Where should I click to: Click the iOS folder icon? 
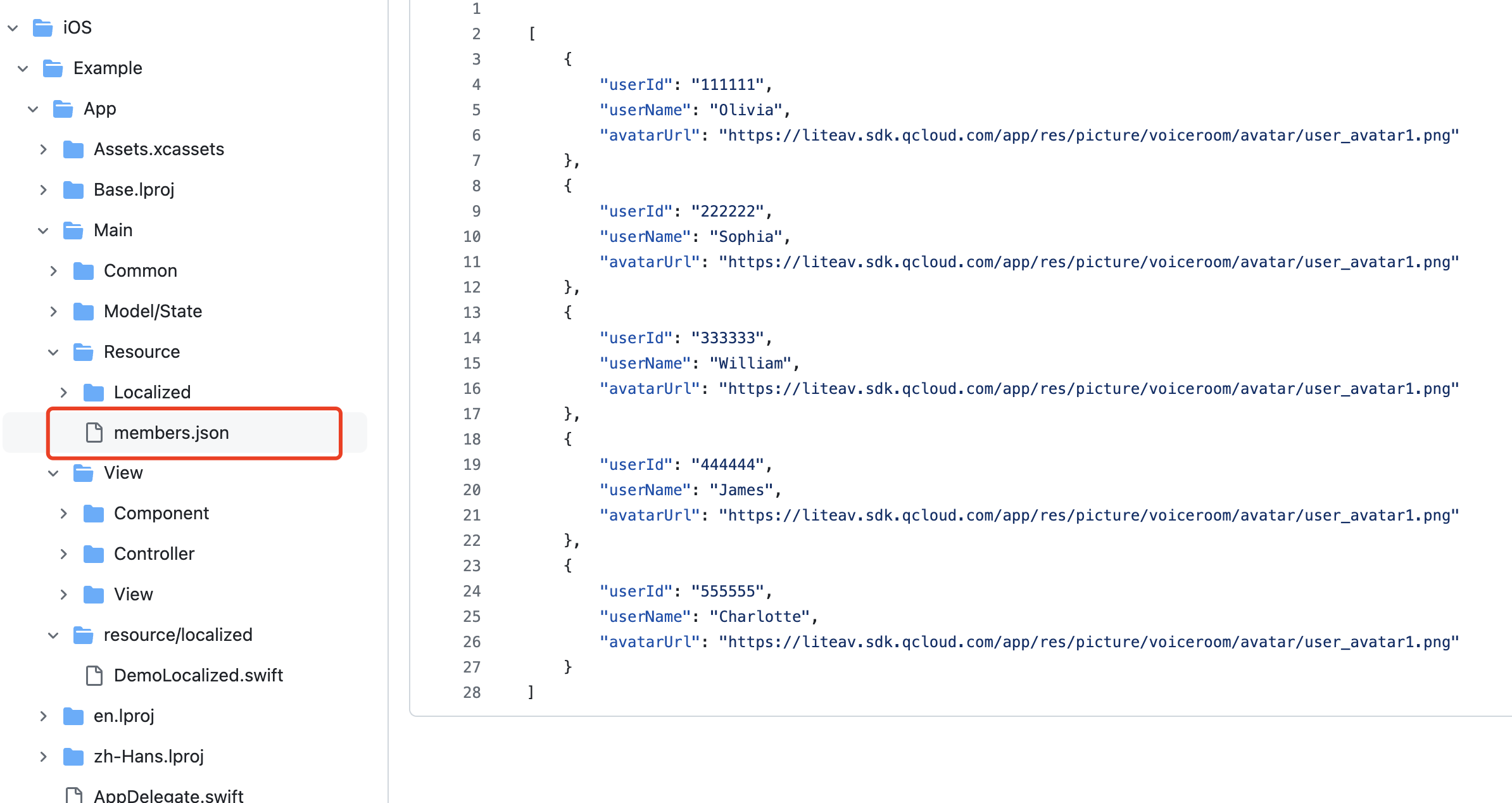tap(42, 28)
